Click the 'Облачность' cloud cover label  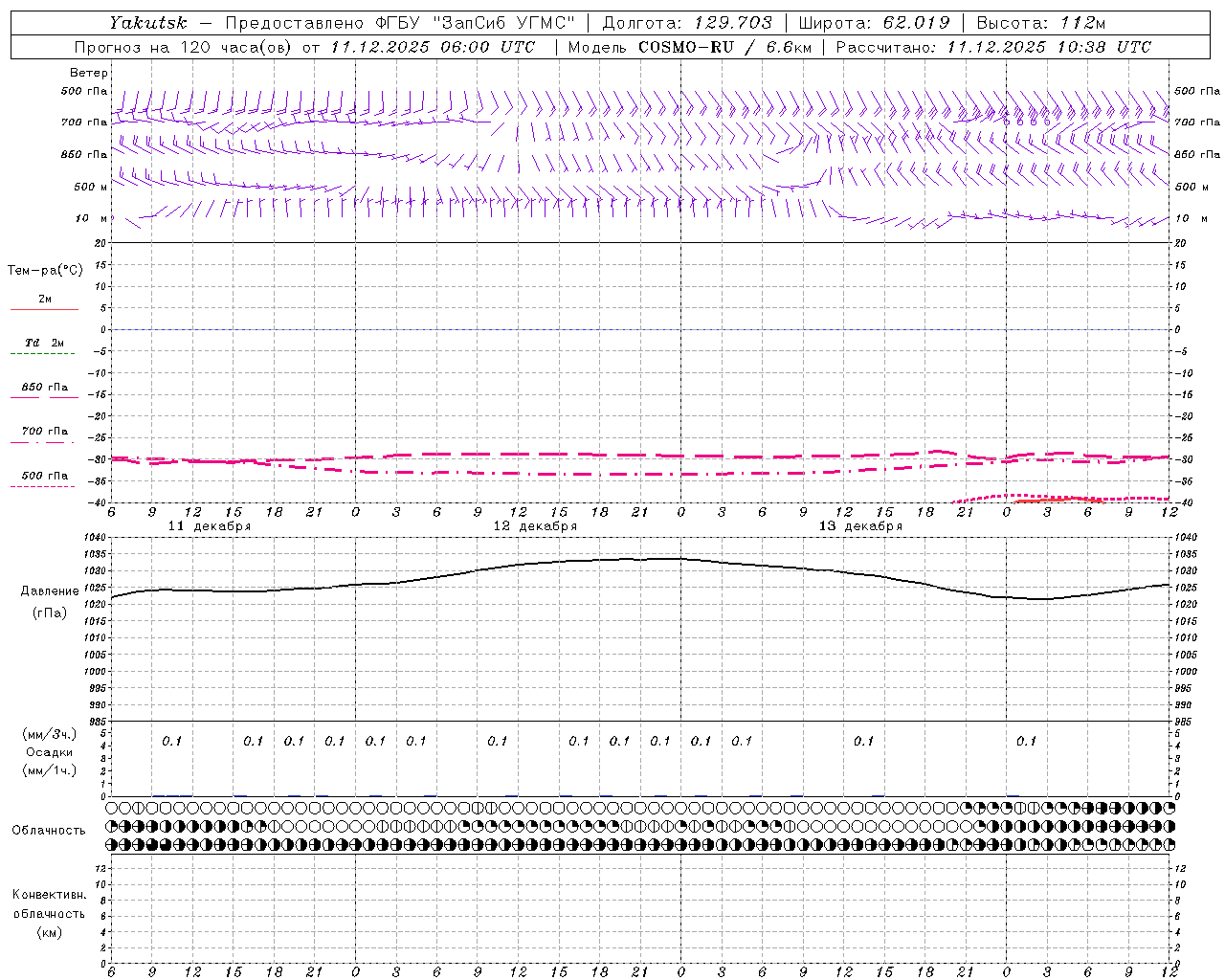pyautogui.click(x=49, y=831)
